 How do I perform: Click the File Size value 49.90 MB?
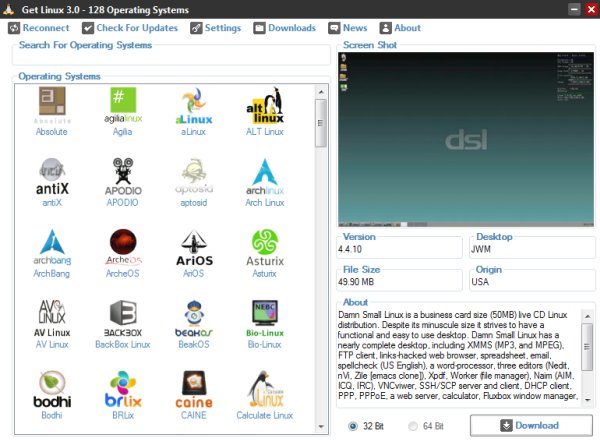(356, 282)
